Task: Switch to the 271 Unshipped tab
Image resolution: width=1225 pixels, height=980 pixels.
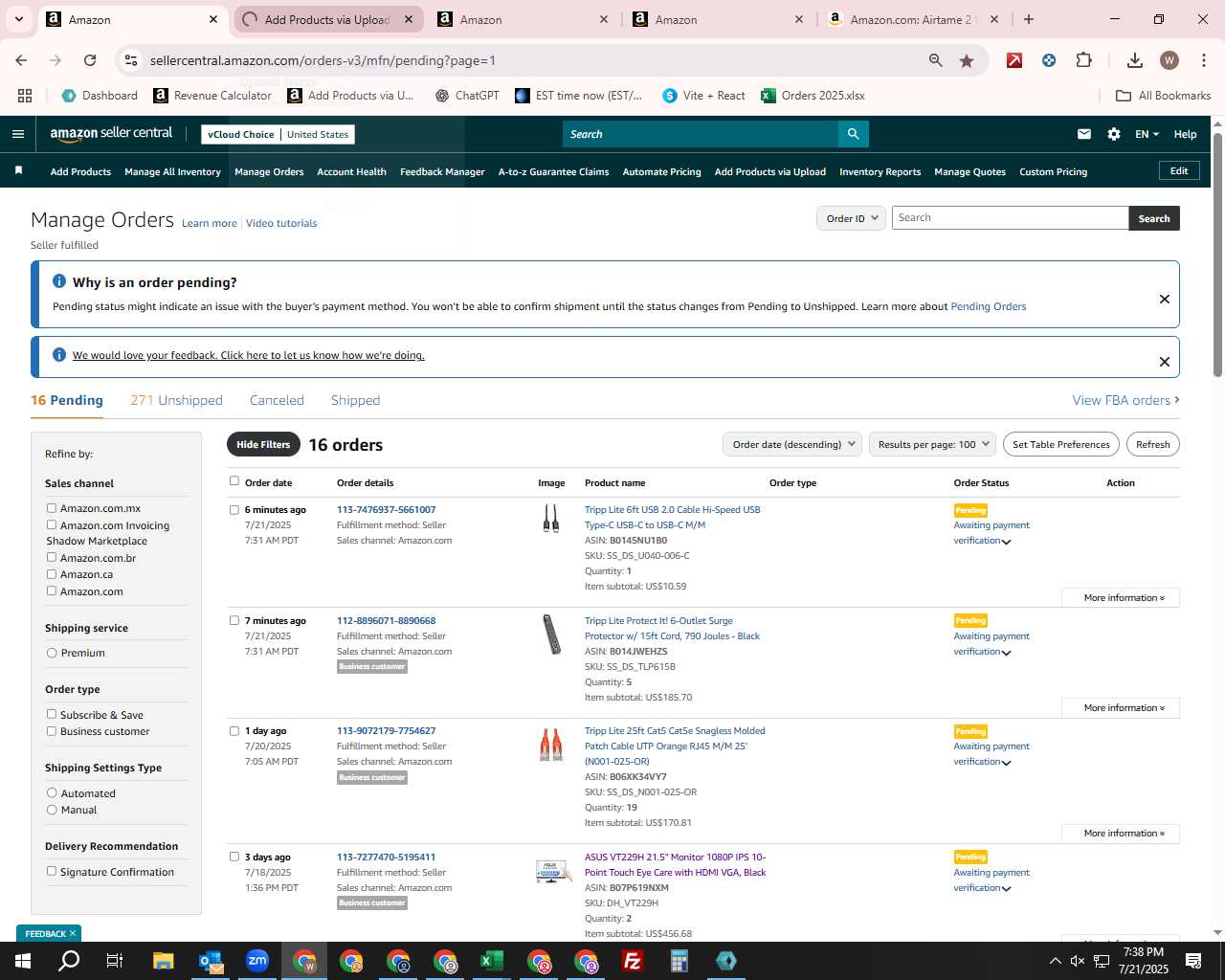Action: (176, 400)
